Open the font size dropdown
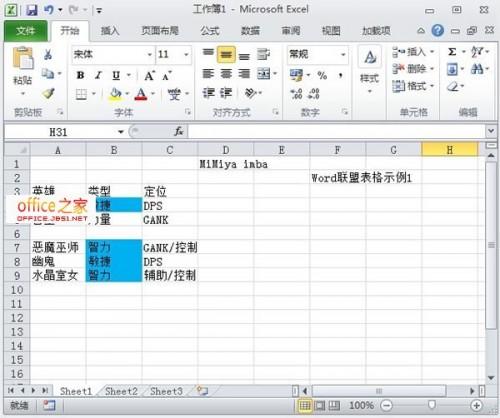Image resolution: width=500 pixels, height=418 pixels. (x=186, y=55)
